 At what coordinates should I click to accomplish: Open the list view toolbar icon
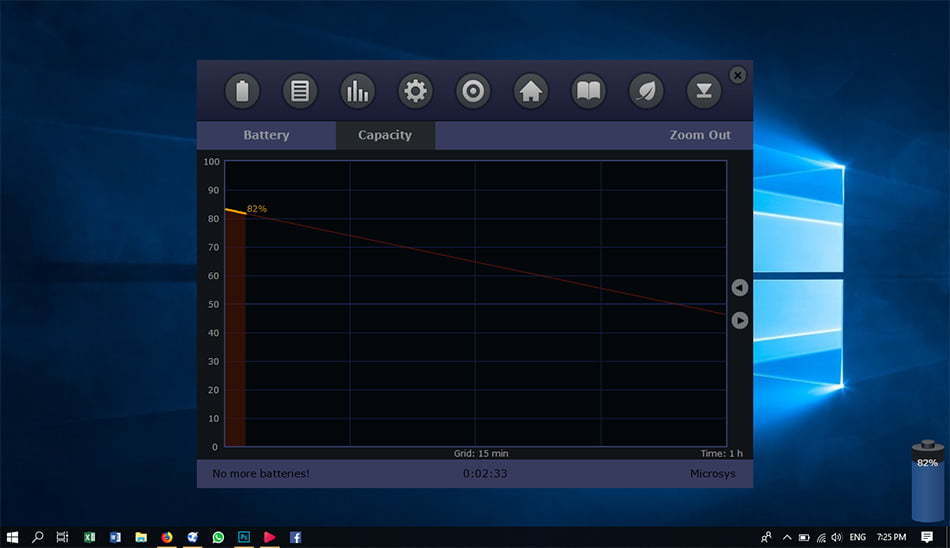point(300,92)
